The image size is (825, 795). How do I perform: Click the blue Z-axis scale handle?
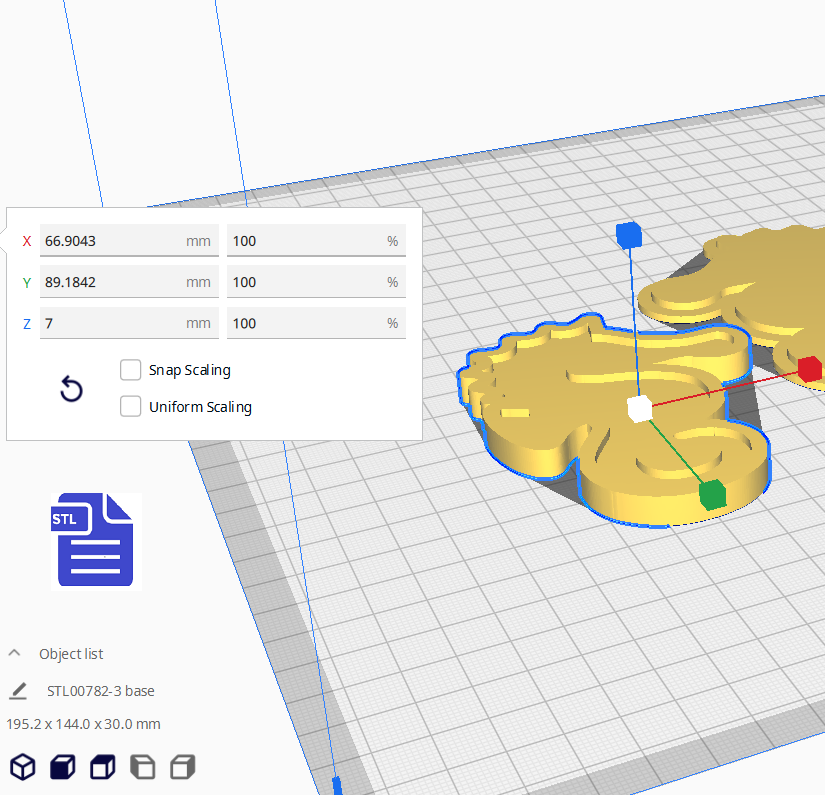tap(628, 235)
